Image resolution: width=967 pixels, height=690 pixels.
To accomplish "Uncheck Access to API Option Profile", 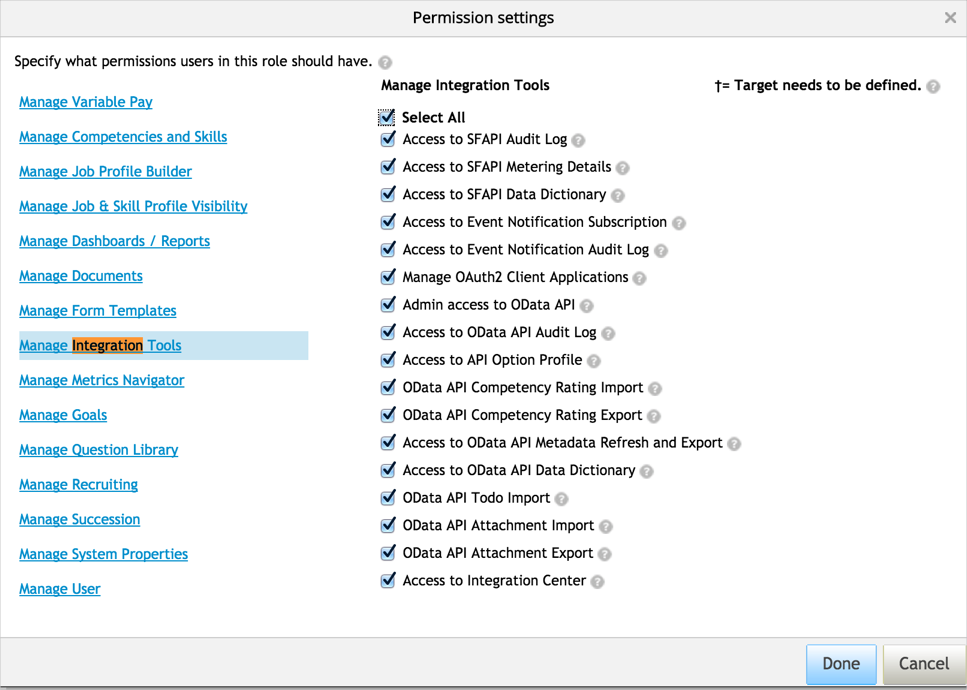I will click(389, 359).
